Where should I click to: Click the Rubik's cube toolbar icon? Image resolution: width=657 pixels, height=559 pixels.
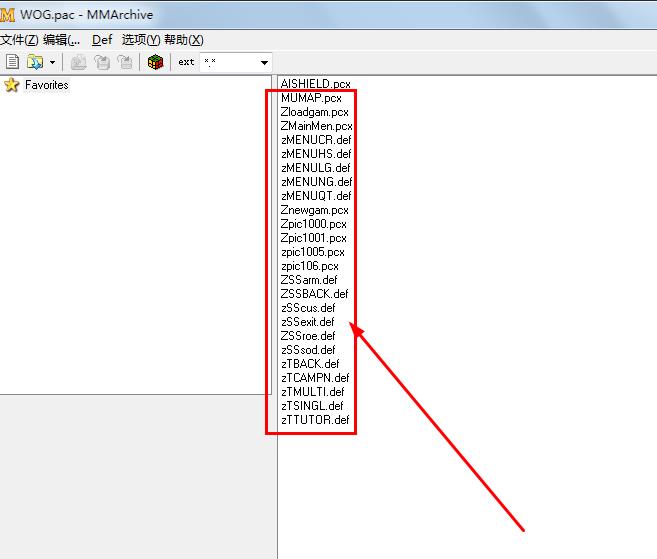click(x=155, y=62)
